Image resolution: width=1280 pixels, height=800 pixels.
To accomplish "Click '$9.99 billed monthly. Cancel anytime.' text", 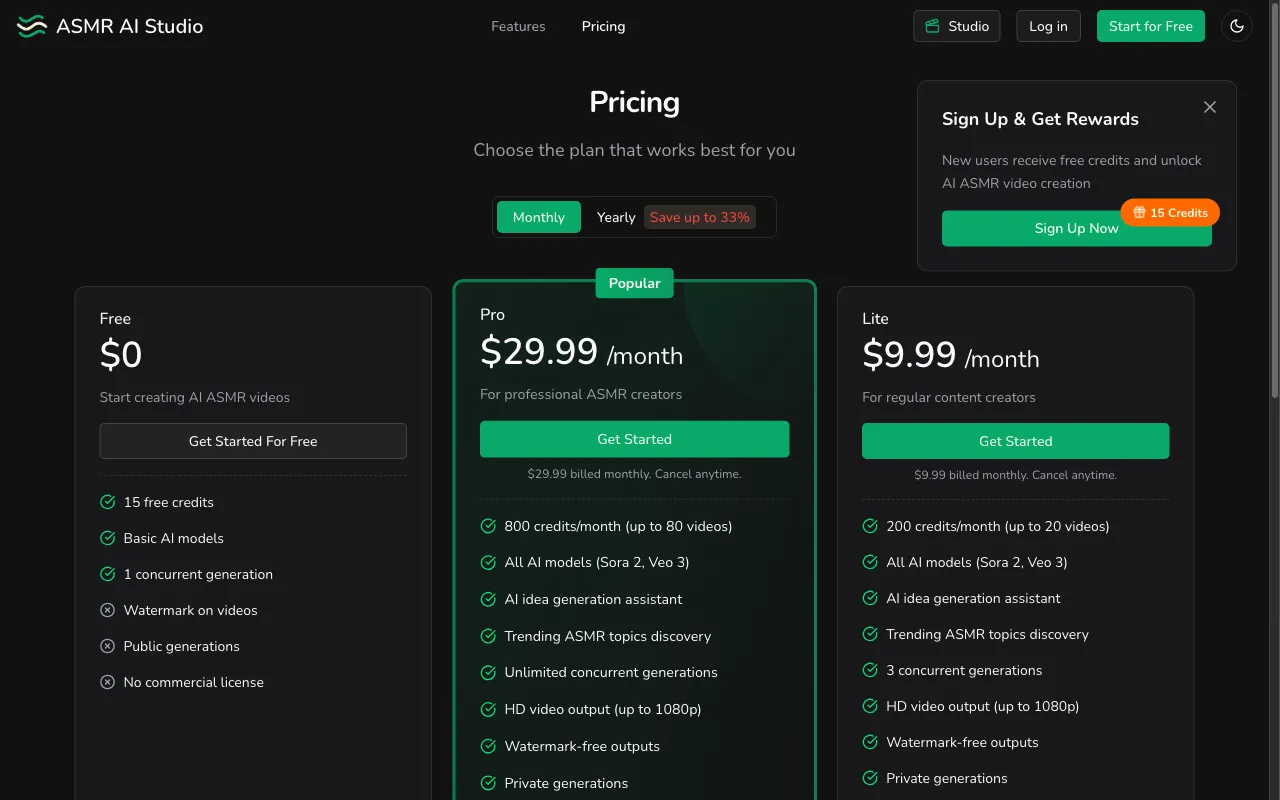I will [x=1016, y=475].
